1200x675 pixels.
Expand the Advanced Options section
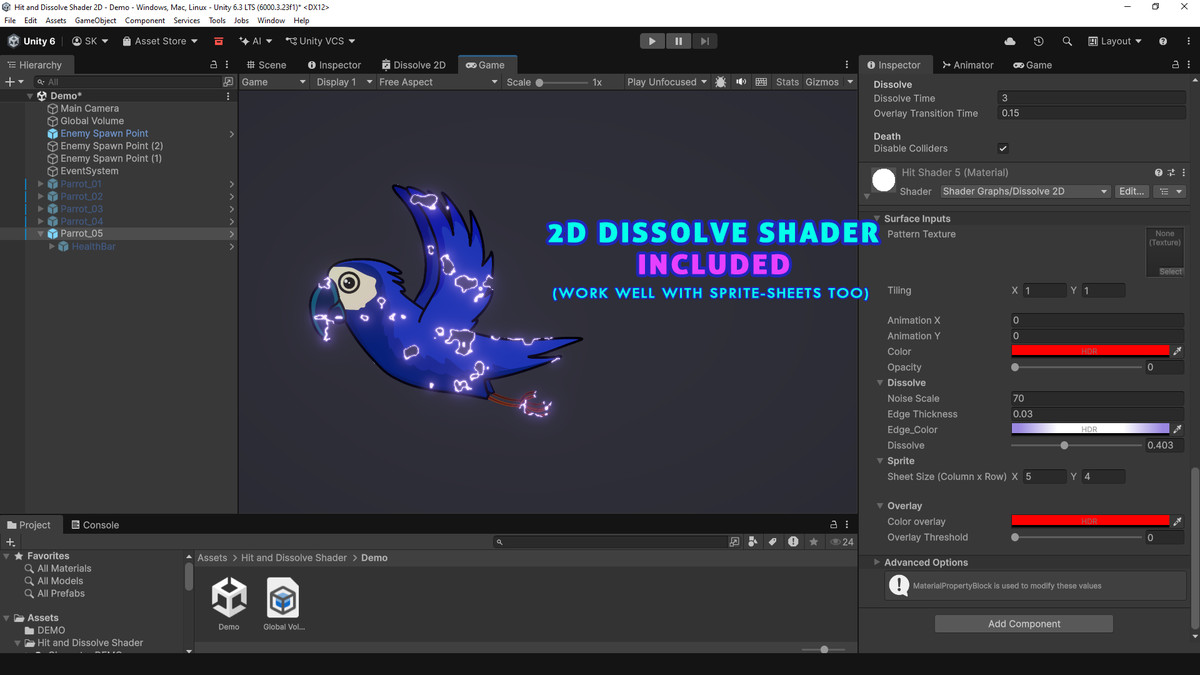pos(877,563)
